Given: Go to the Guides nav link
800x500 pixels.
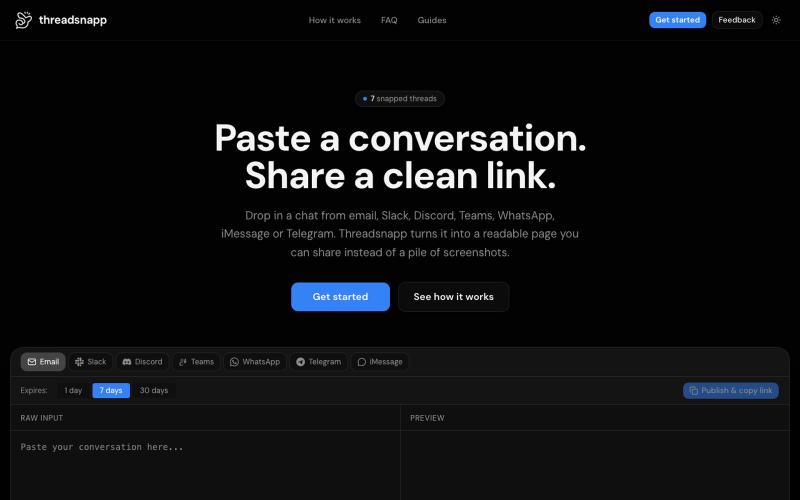Looking at the screenshot, I should (x=432, y=20).
